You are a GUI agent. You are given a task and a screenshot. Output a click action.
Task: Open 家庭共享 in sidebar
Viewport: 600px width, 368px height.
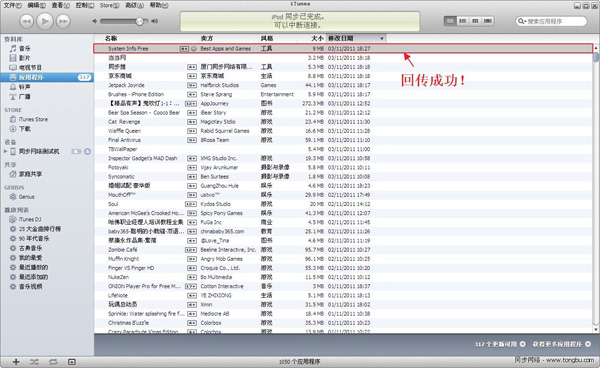(47, 174)
